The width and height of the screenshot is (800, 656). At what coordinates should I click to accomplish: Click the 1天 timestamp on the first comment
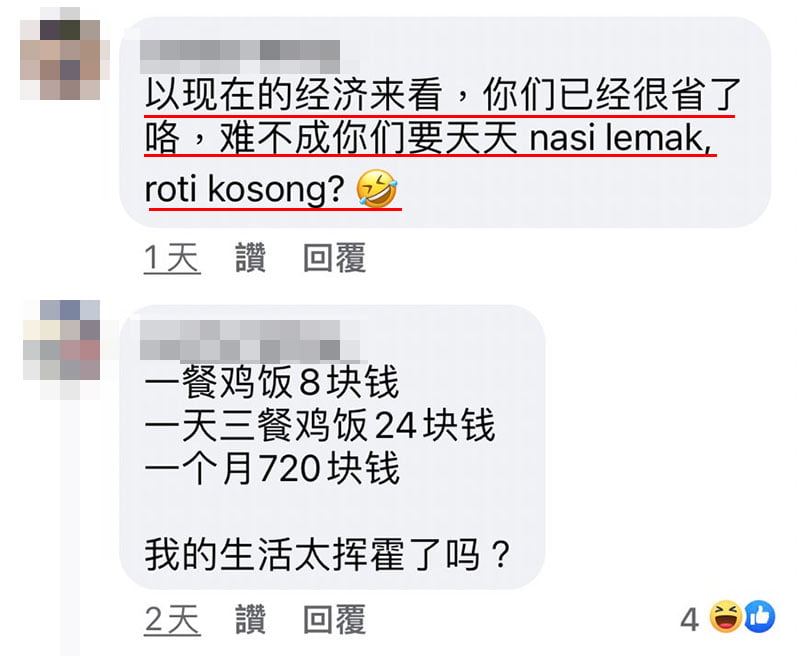(x=172, y=258)
